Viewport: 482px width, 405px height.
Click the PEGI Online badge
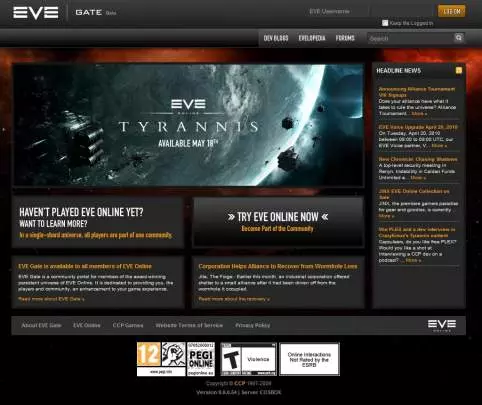click(201, 359)
